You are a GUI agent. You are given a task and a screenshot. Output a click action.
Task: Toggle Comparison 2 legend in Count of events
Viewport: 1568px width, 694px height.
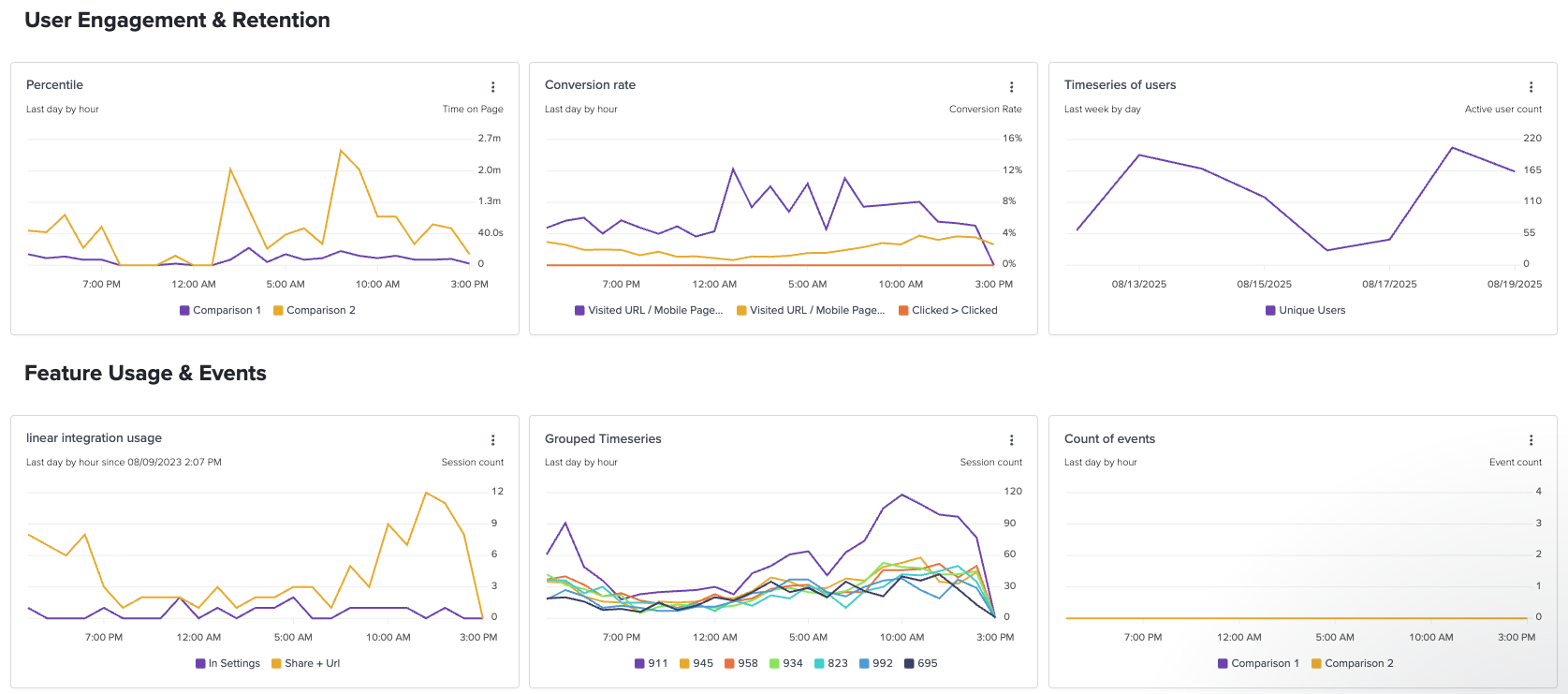click(1353, 663)
